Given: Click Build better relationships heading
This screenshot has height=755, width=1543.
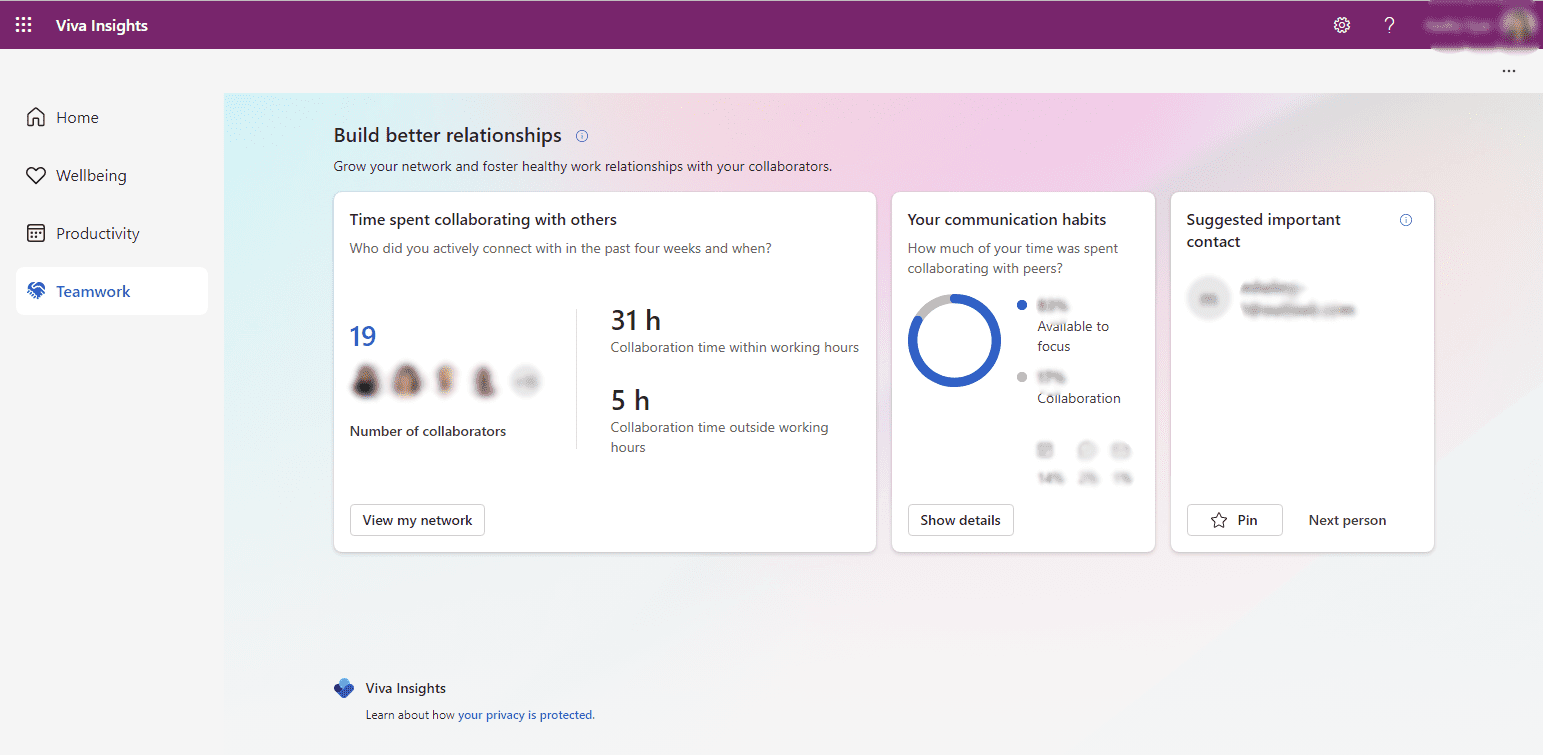Looking at the screenshot, I should (x=447, y=135).
